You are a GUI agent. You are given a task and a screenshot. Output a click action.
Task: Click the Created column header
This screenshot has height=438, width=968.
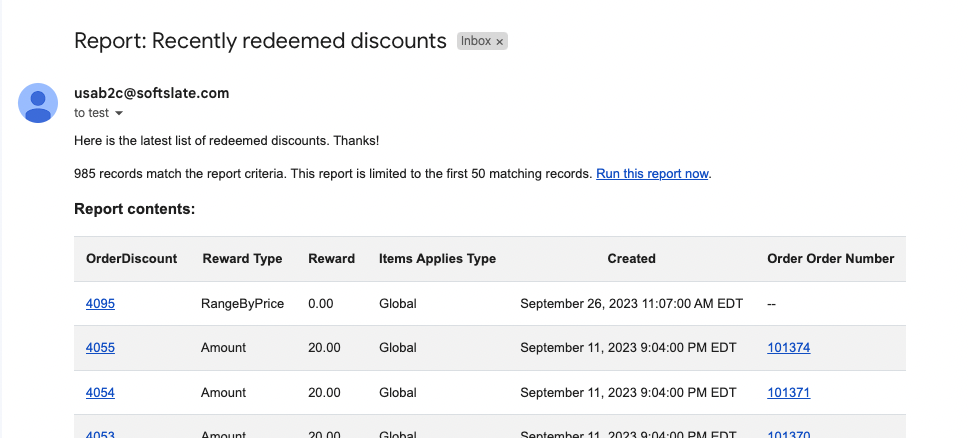pos(631,259)
